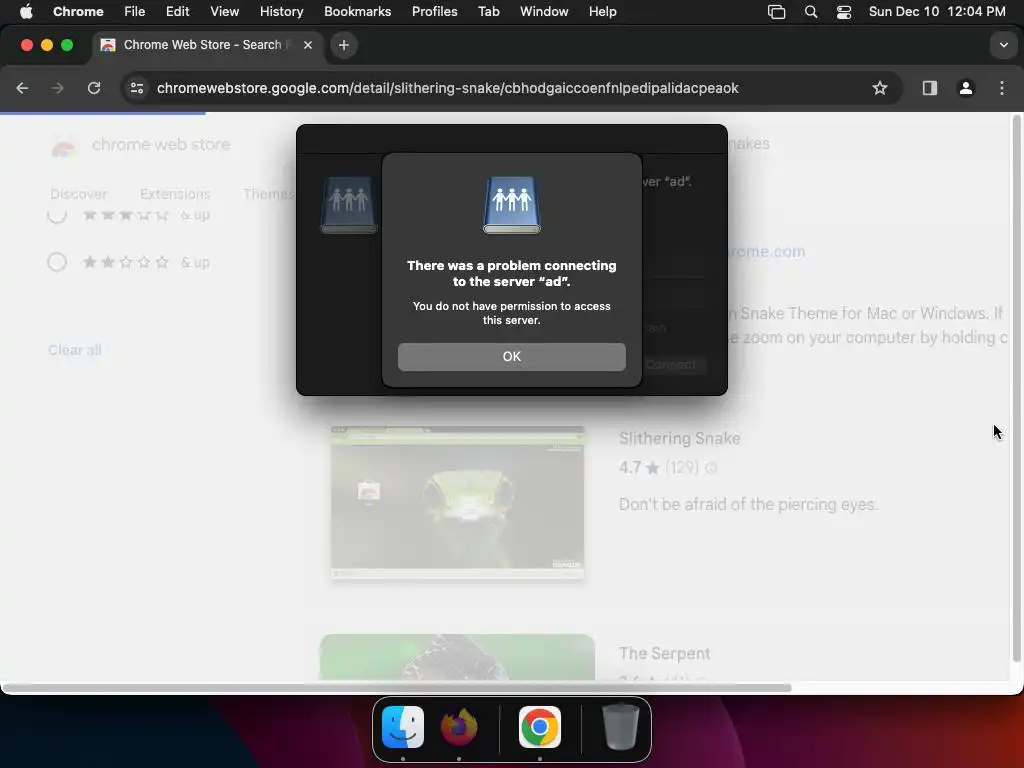1024x768 pixels.
Task: Click the date and time clock
Action: (937, 12)
